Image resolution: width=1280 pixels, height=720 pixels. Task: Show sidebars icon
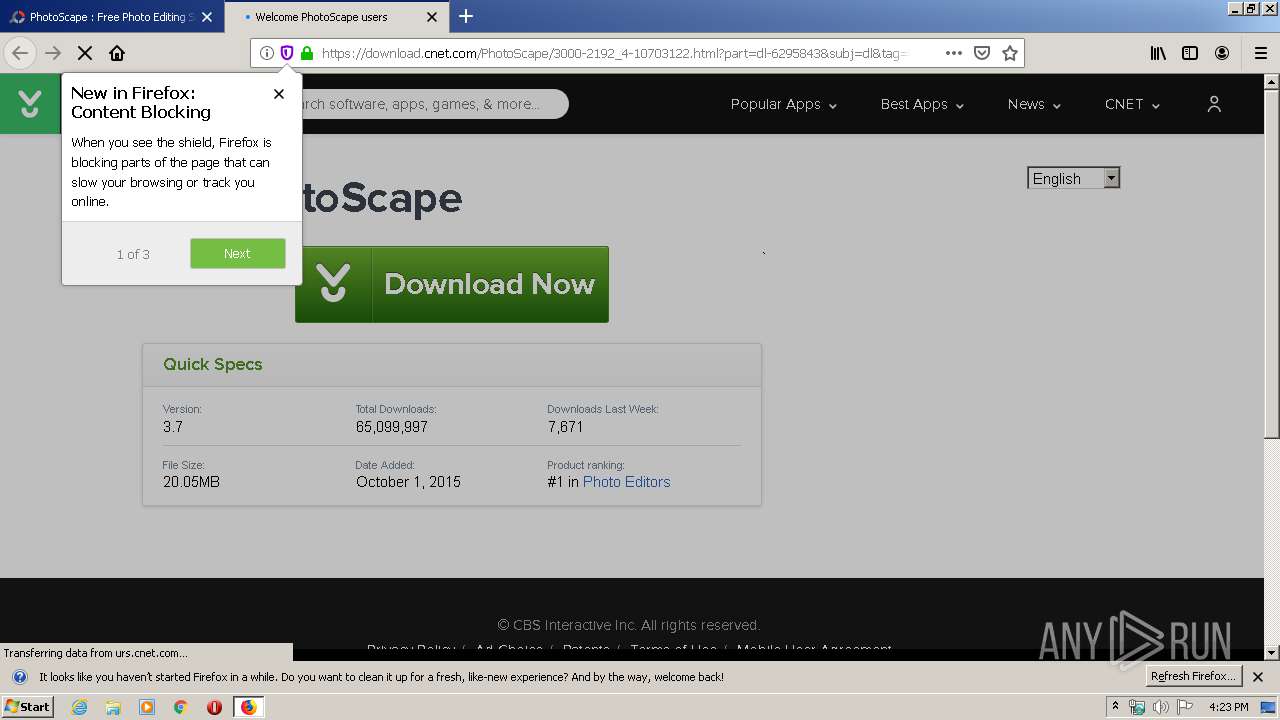1190,53
